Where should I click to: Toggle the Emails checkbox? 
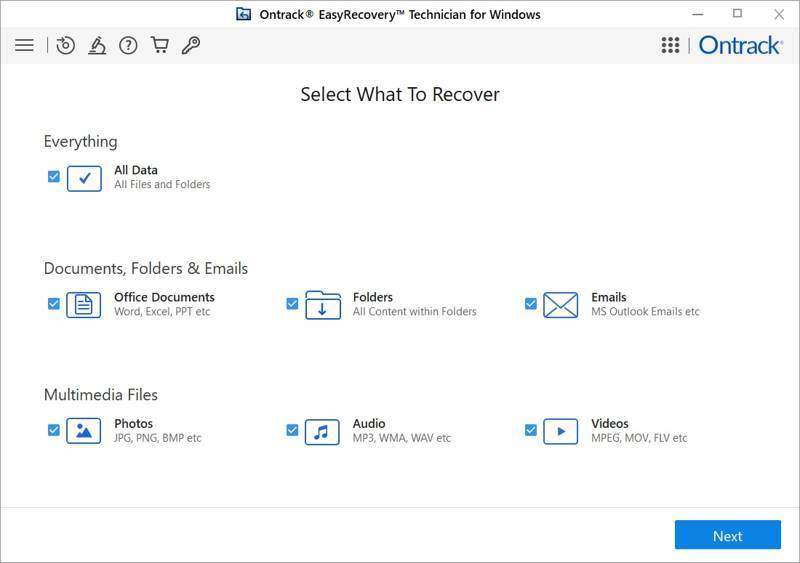point(531,304)
